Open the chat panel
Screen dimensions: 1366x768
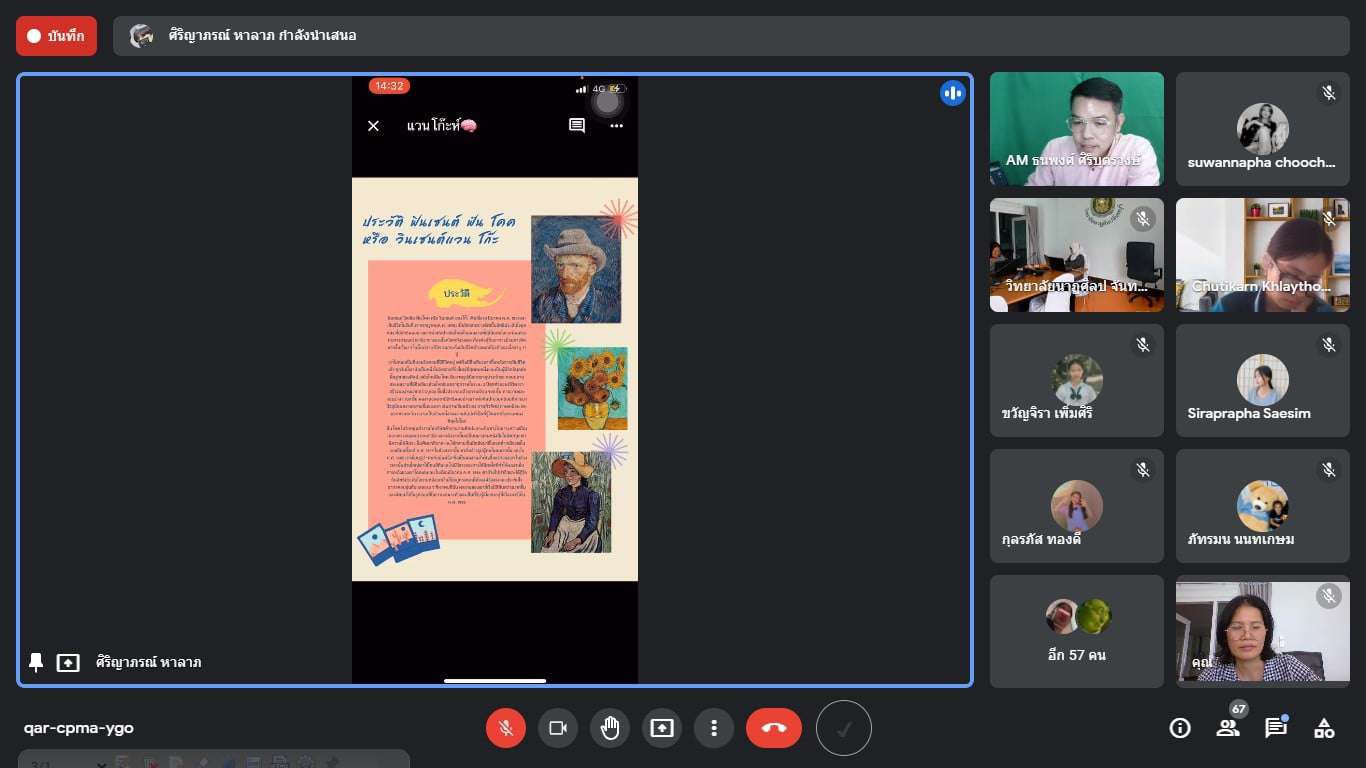(1276, 728)
